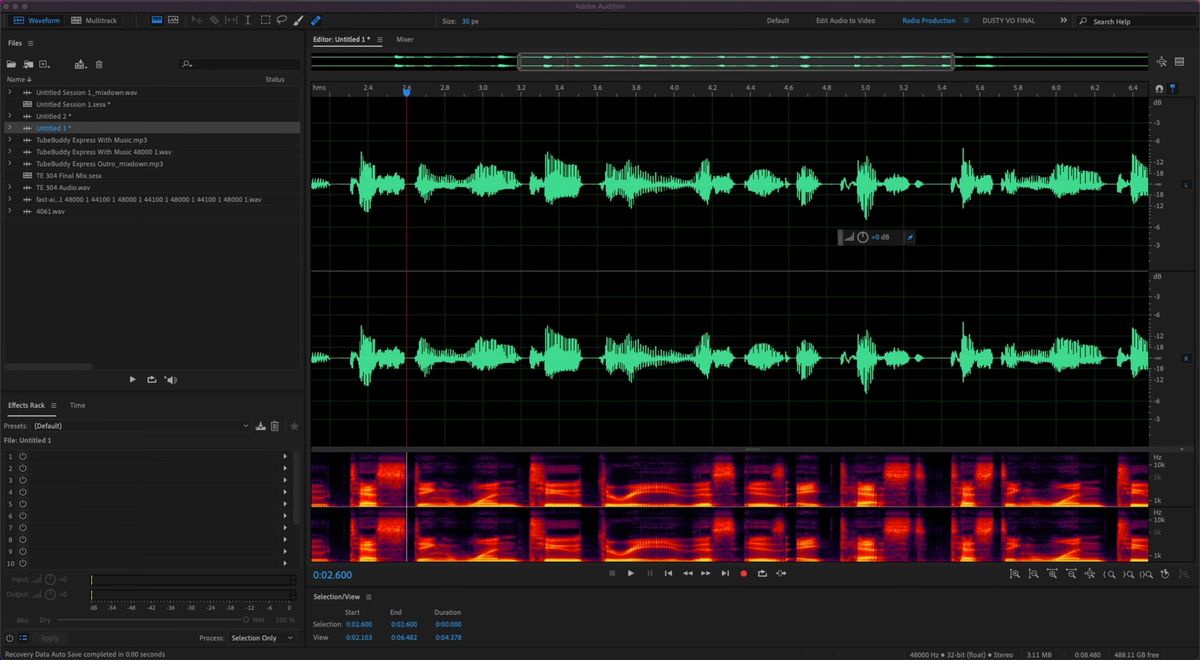Open the Mixer tab
Screen dimensions: 1200x660
point(404,39)
